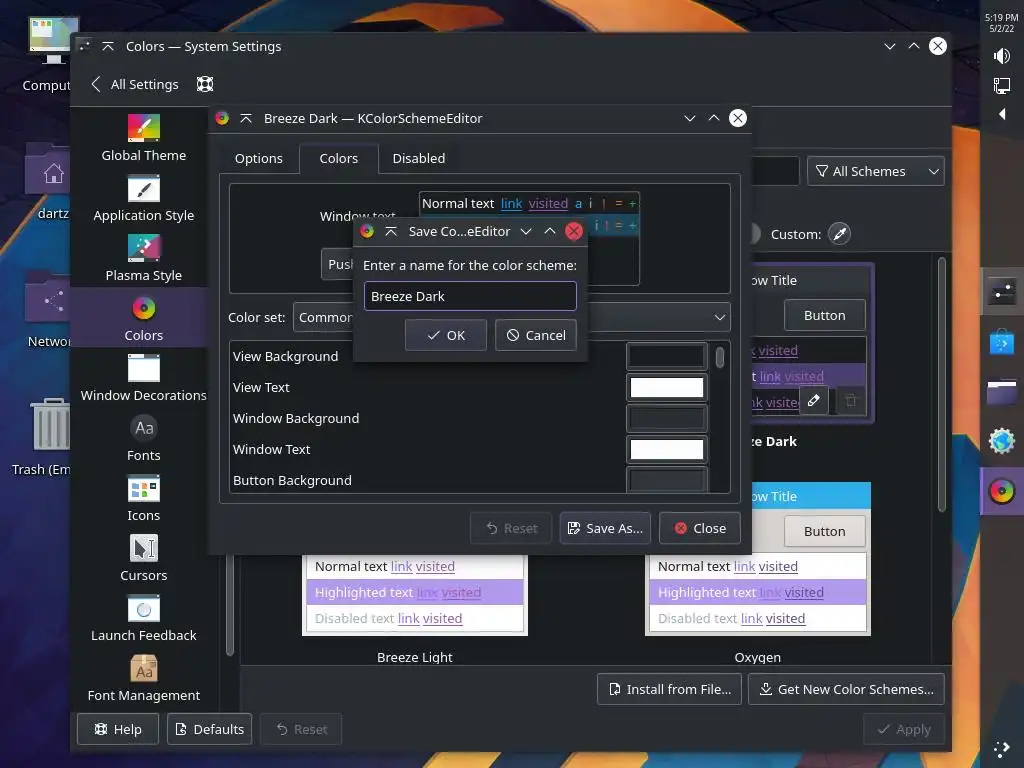Screen dimensions: 1024x768
Task: Select the Oxygen scheme thumbnail
Action: 758,558
